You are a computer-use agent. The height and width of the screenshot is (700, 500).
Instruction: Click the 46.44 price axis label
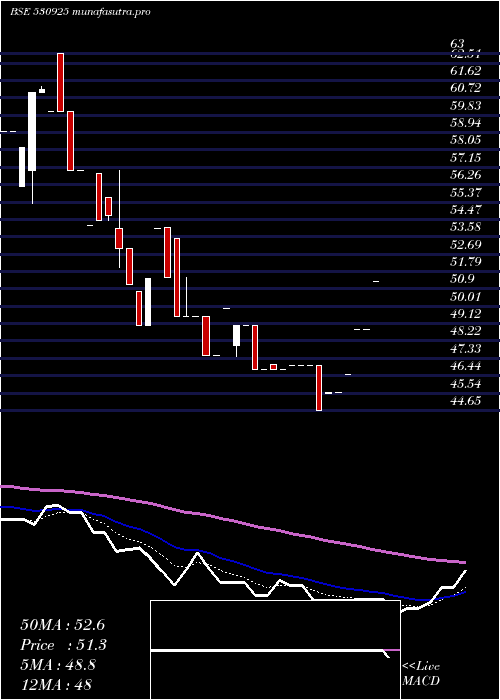coord(466,367)
